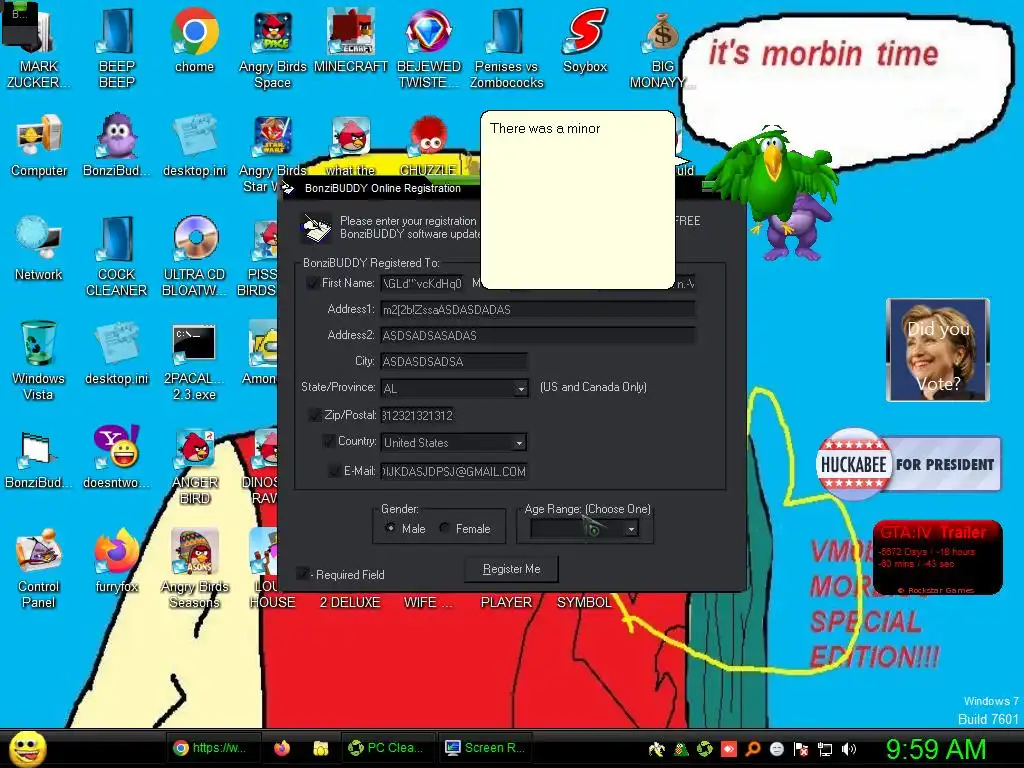Open the Action Center flag tray icon
Screen dimensions: 1024x768
801,749
